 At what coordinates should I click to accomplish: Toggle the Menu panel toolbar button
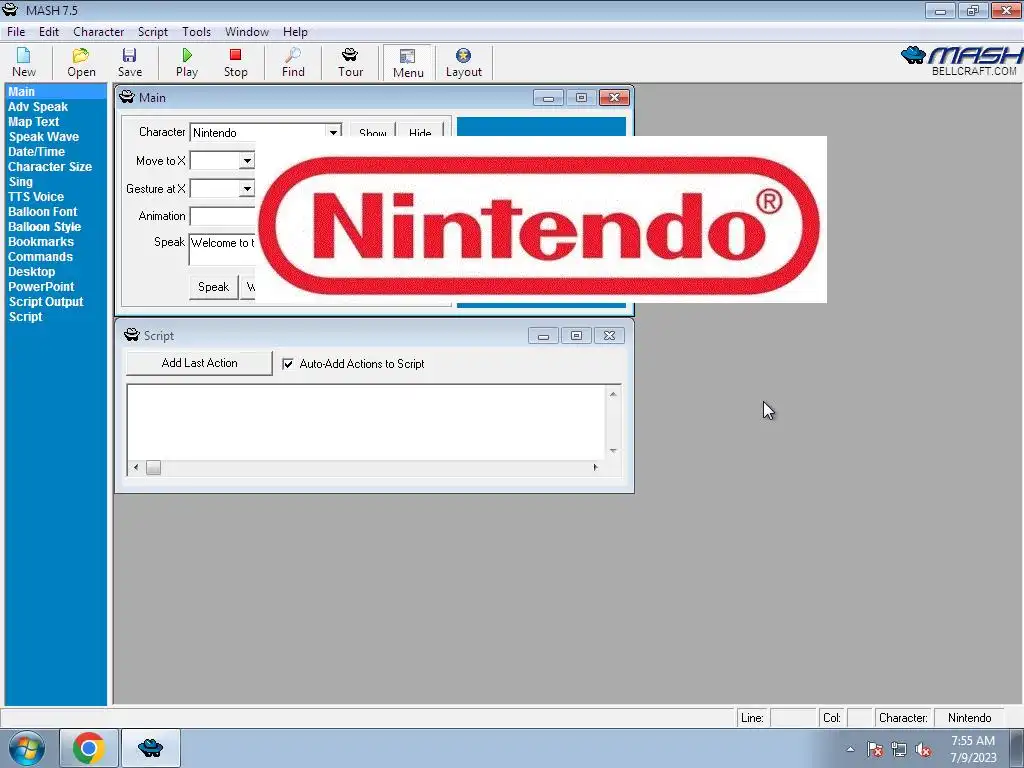pyautogui.click(x=408, y=63)
